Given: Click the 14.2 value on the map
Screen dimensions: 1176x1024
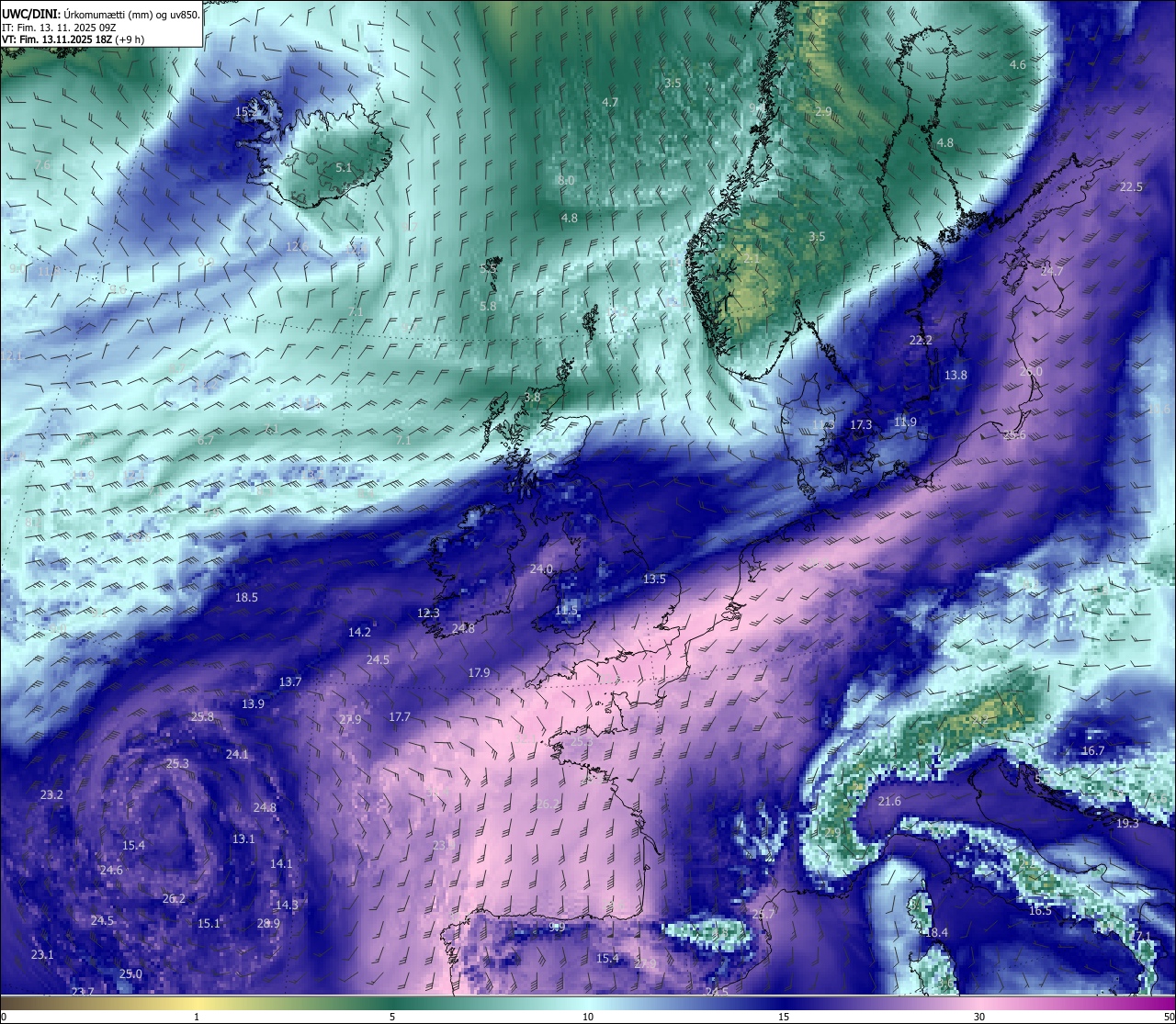Looking at the screenshot, I should click(x=359, y=632).
